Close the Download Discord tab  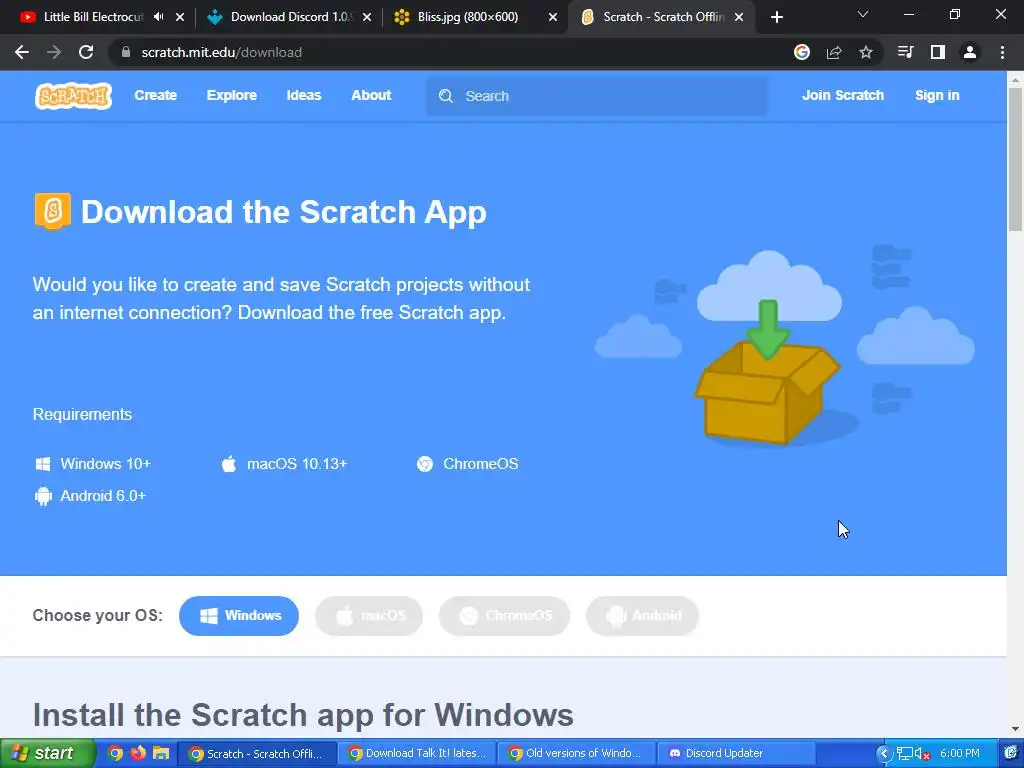367,18
